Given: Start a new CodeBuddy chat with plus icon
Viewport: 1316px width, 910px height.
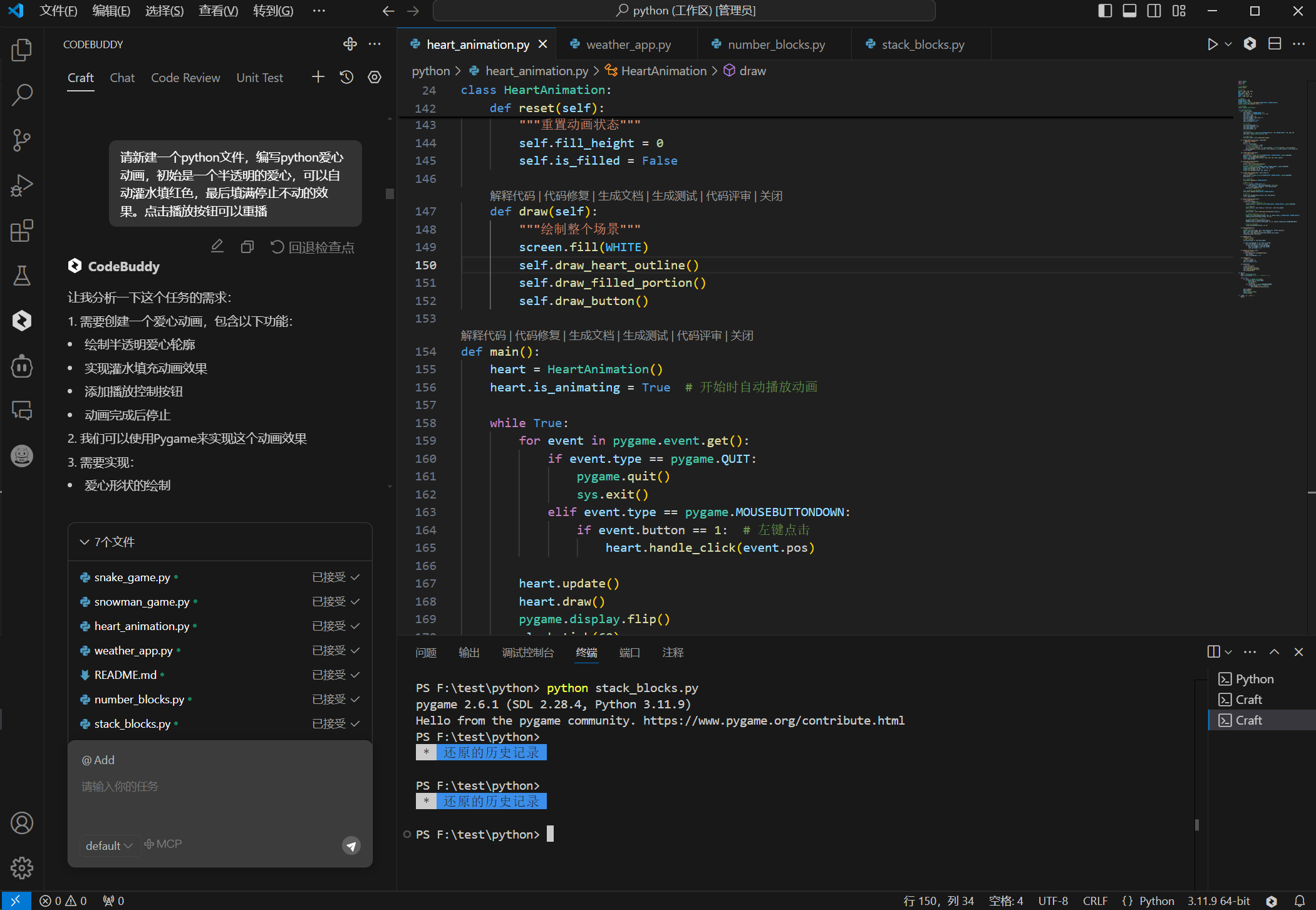Looking at the screenshot, I should [318, 77].
